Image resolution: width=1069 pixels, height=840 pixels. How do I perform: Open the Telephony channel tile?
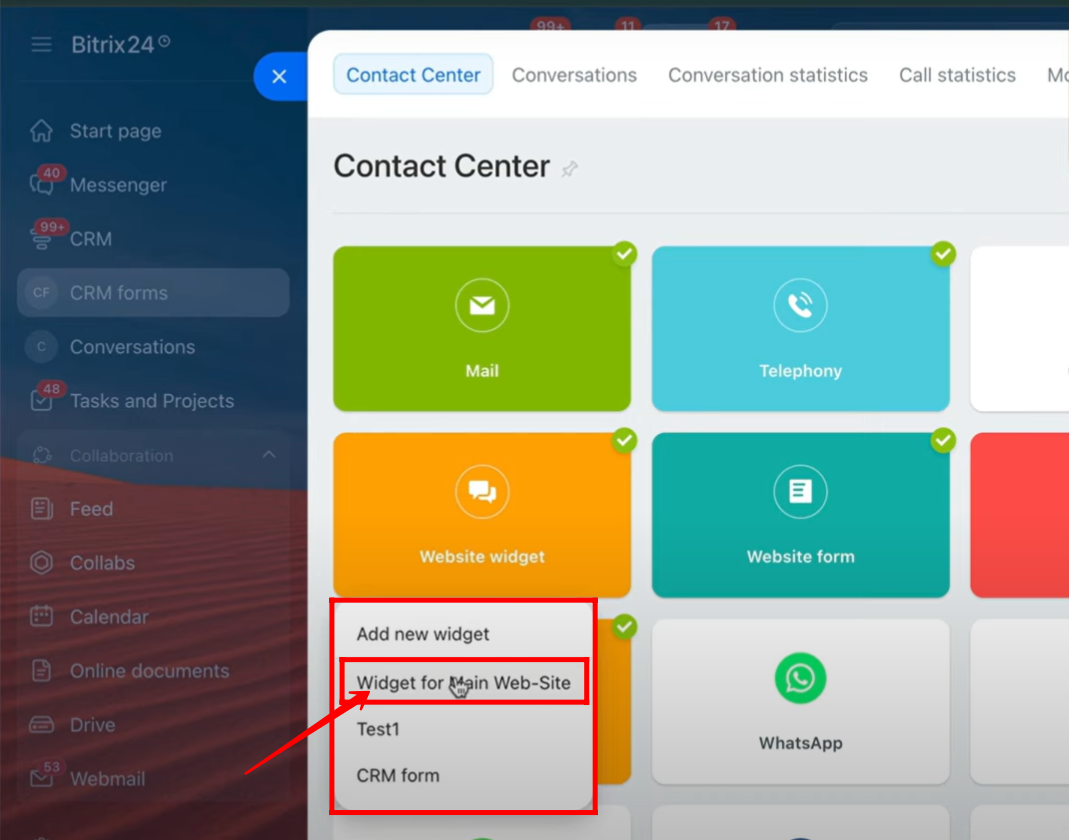pyautogui.click(x=800, y=329)
